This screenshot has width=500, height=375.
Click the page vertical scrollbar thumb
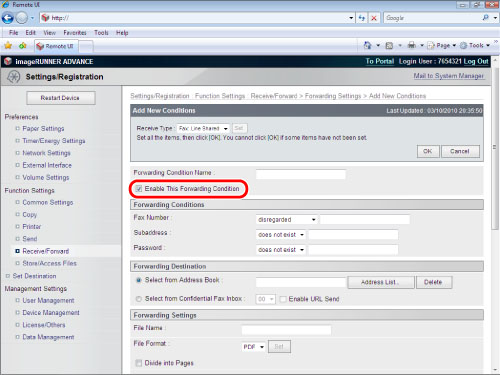click(495, 147)
